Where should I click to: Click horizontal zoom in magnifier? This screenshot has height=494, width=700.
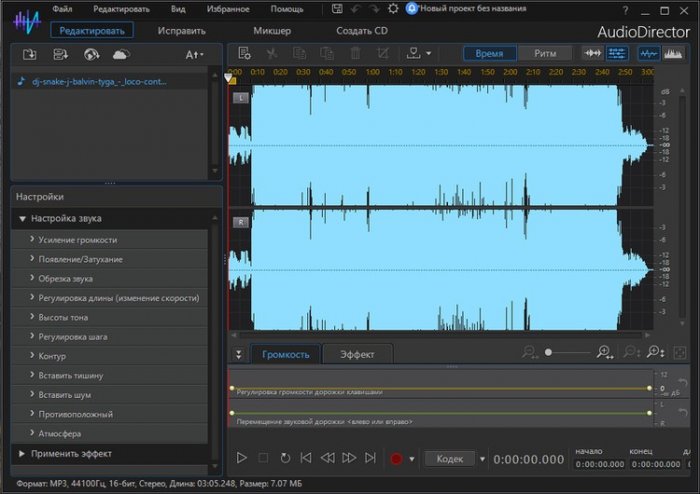(604, 353)
